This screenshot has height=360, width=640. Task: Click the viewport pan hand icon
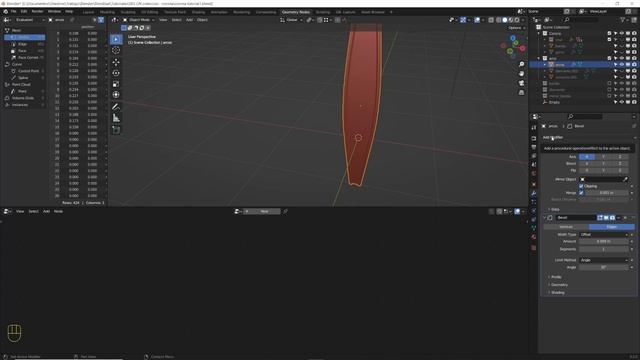point(521,74)
